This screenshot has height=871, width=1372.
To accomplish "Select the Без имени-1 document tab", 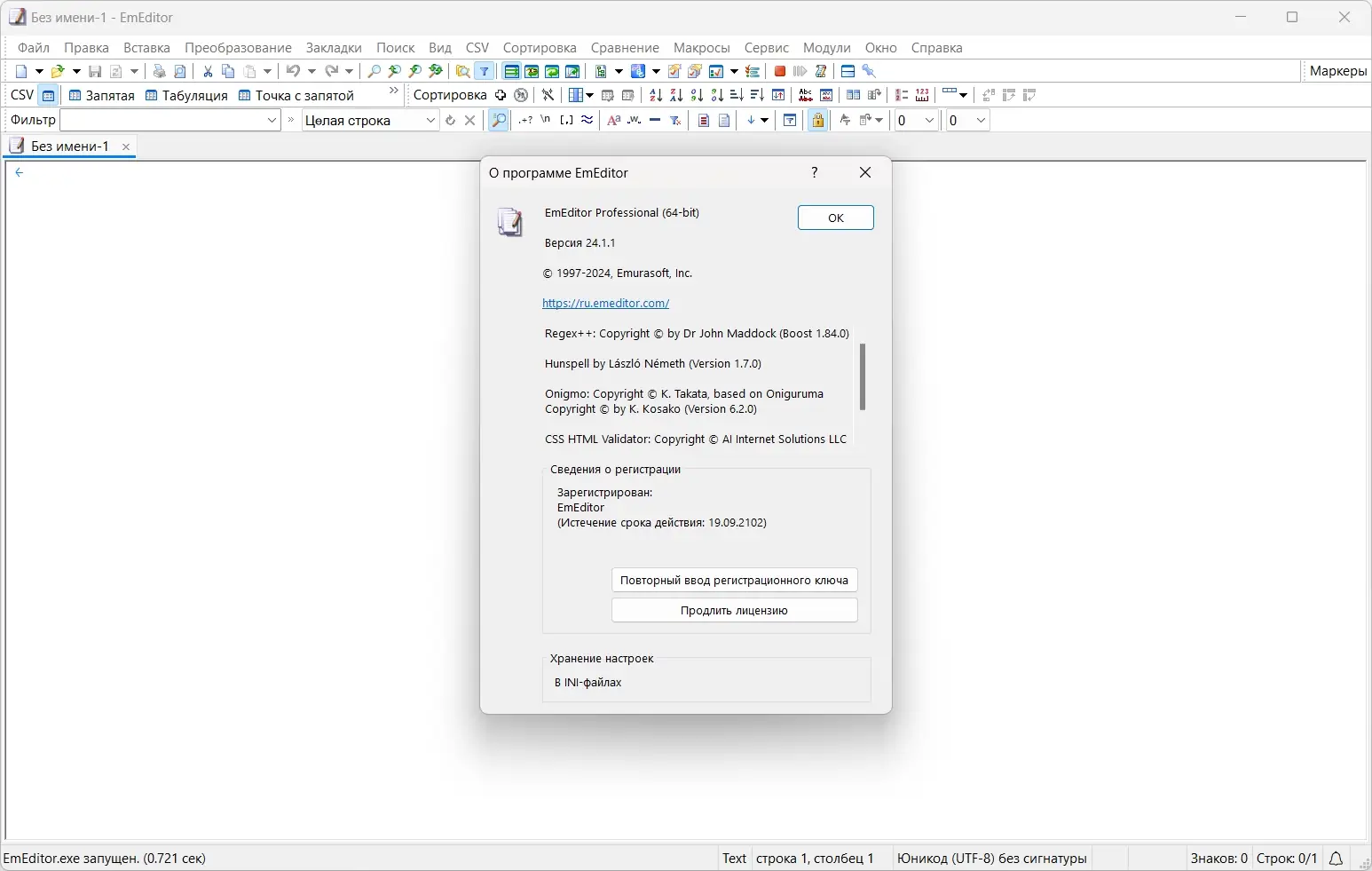I will pyautogui.click(x=70, y=146).
